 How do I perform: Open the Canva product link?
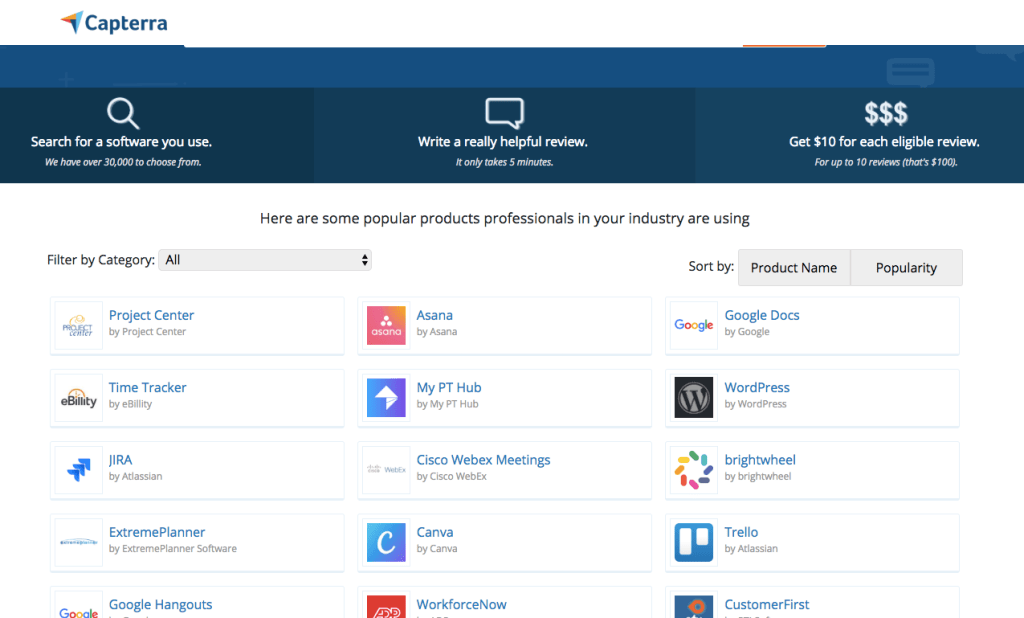pos(435,532)
